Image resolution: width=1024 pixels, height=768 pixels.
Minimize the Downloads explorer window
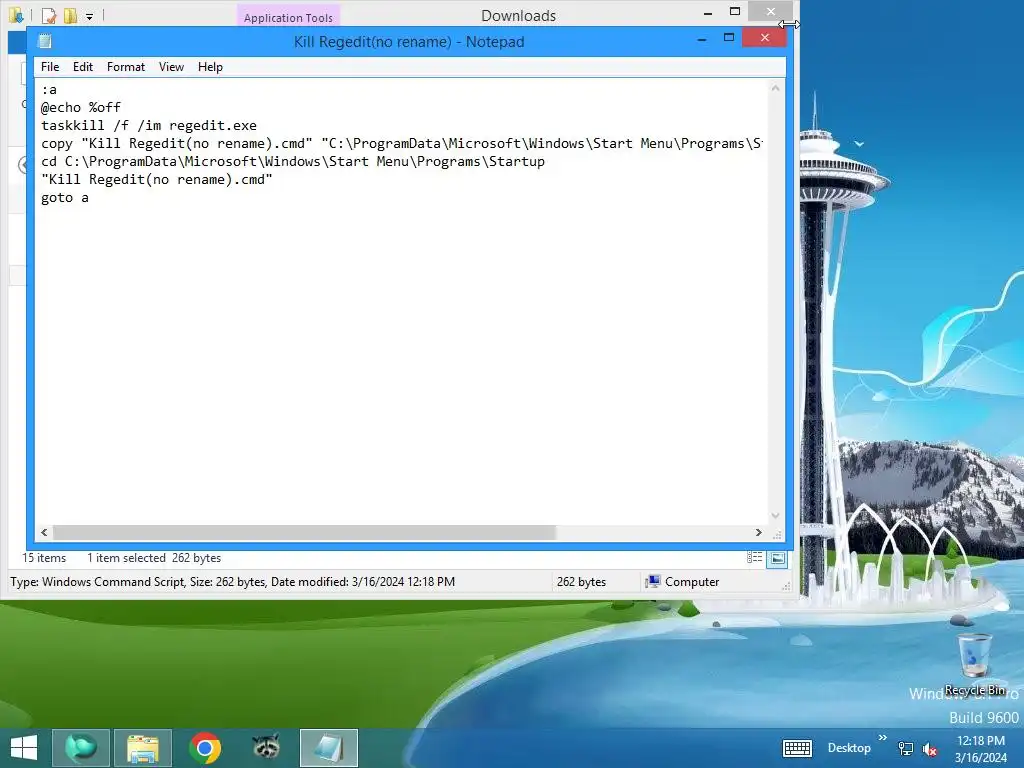coord(708,12)
